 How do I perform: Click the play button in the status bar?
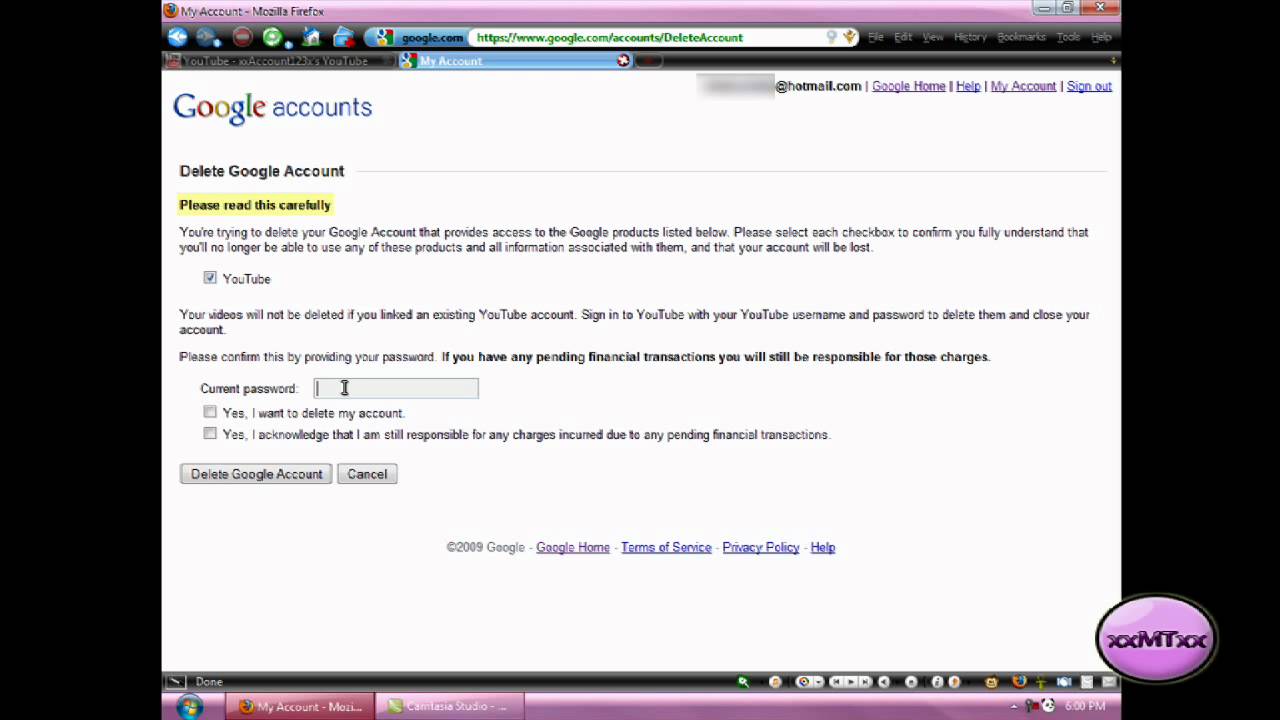point(852,682)
